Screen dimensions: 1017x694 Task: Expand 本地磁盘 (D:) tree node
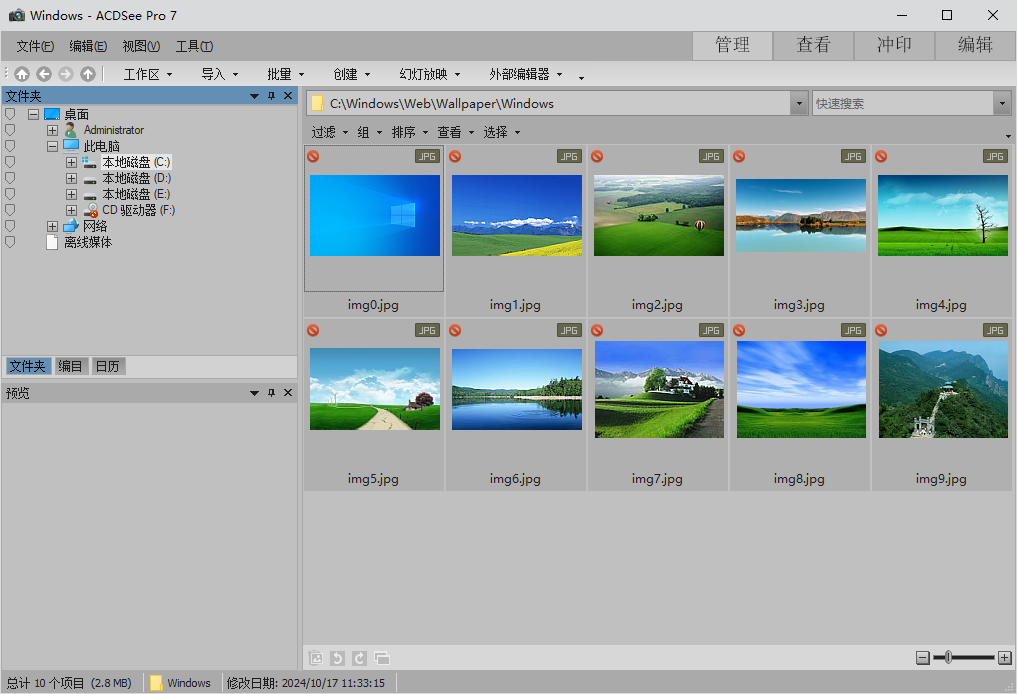tap(71, 178)
